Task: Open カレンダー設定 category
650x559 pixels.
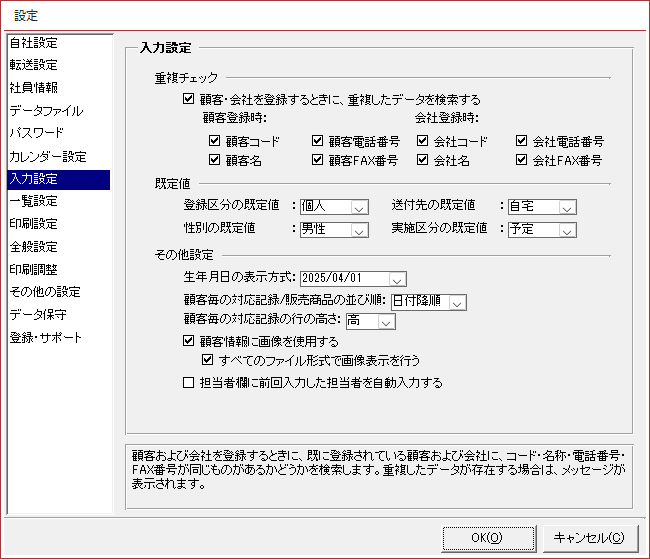Action: tap(48, 157)
